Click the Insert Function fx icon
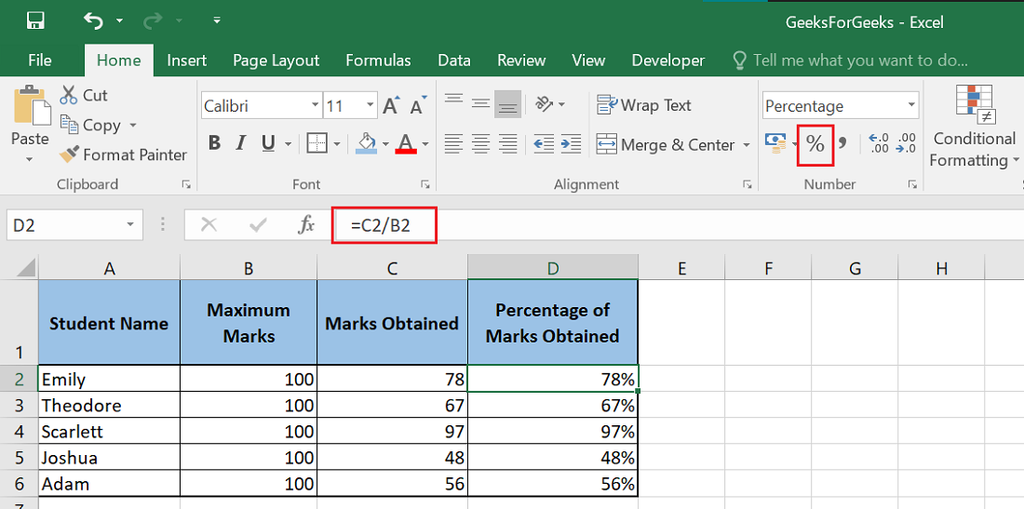 (307, 225)
